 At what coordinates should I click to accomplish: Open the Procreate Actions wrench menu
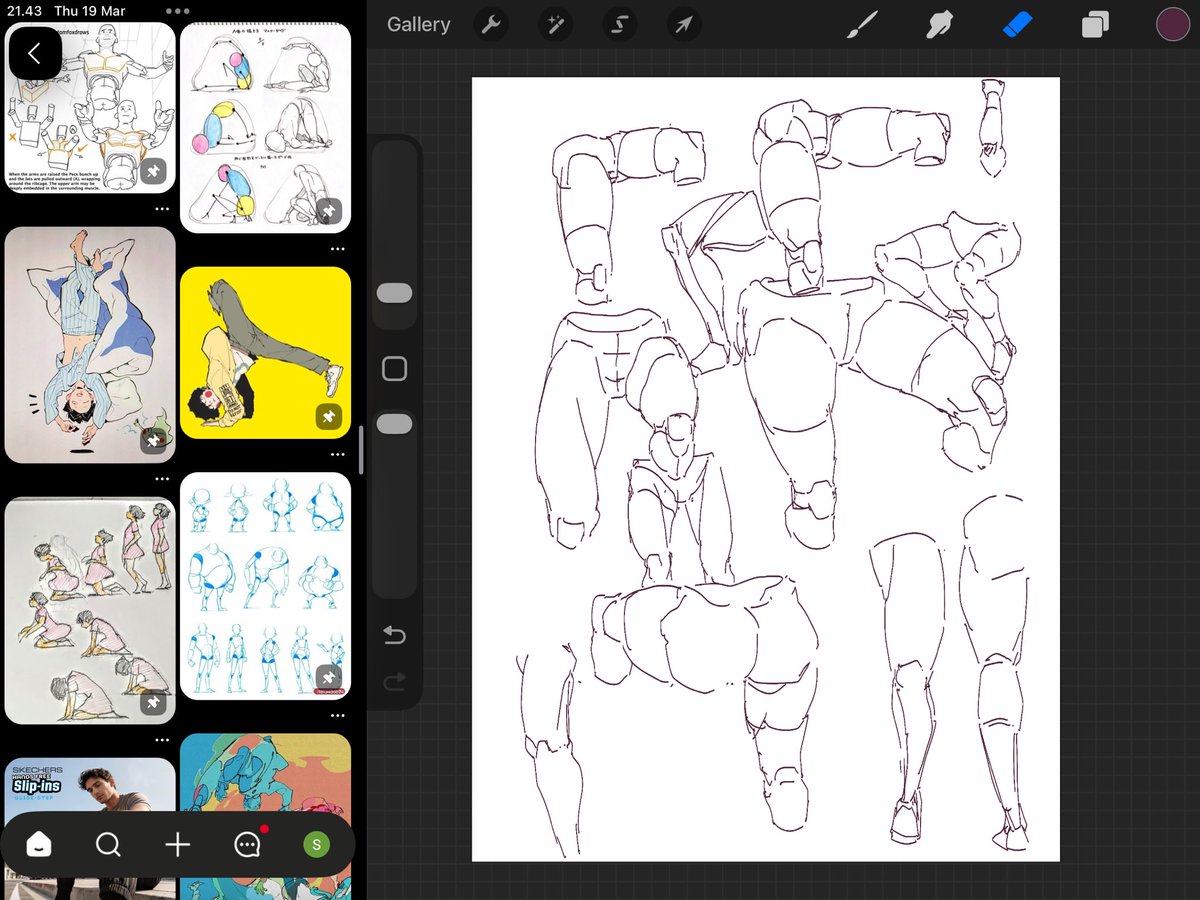click(x=490, y=25)
